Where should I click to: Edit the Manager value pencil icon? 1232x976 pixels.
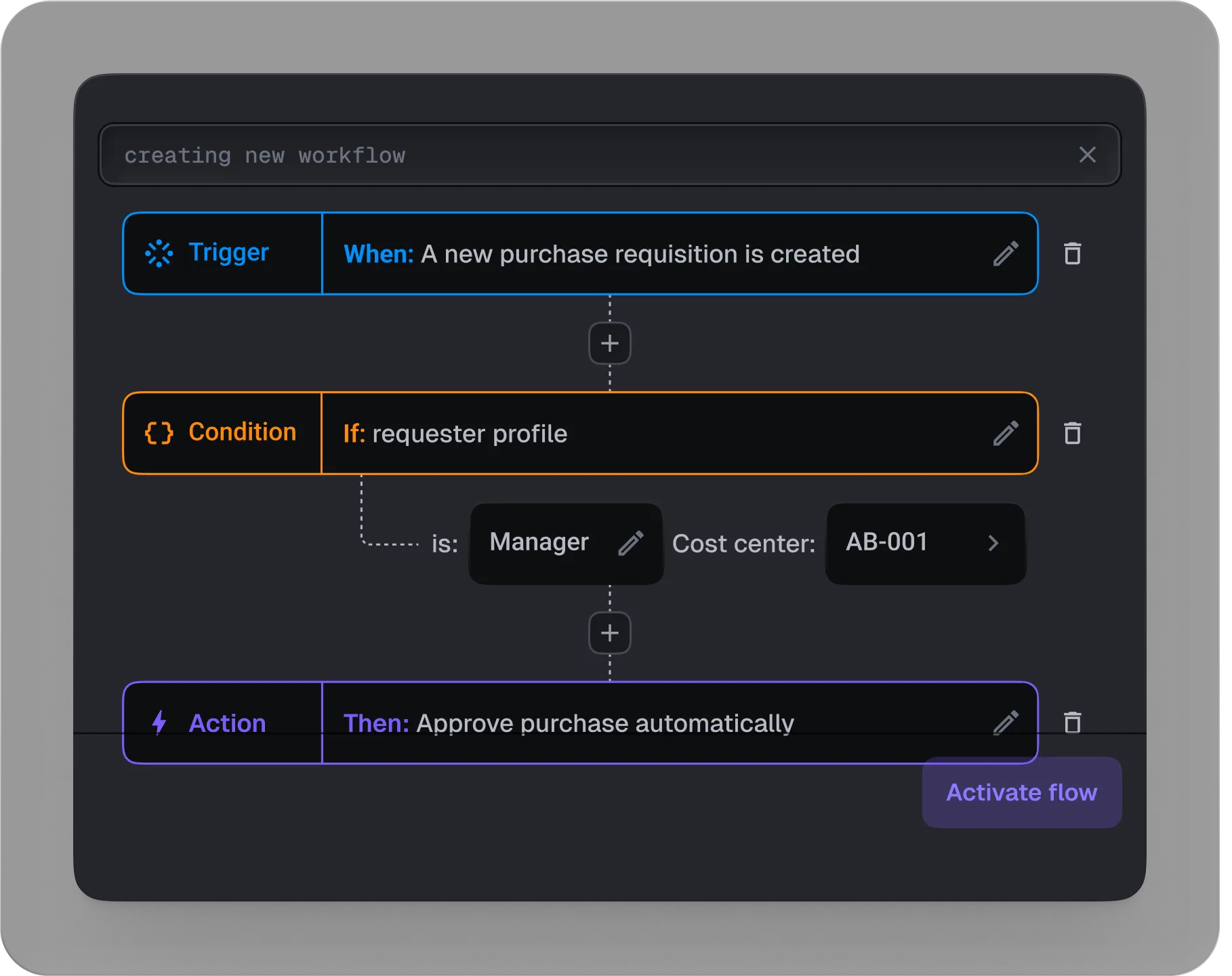pyautogui.click(x=631, y=543)
